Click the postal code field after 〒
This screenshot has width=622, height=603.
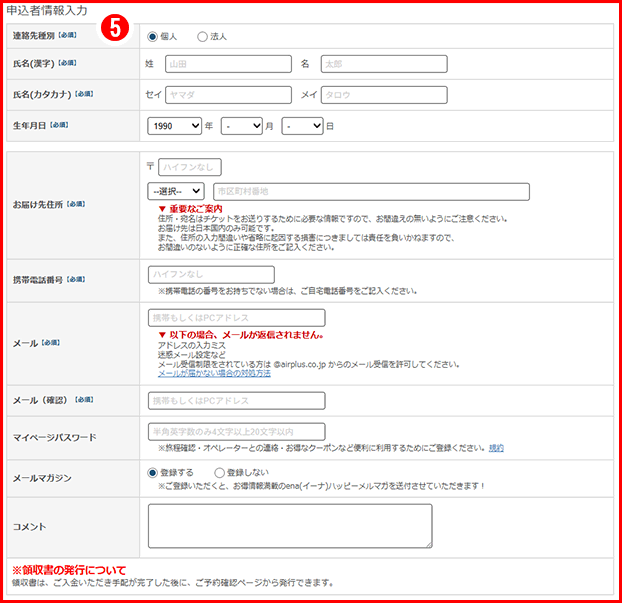(189, 167)
